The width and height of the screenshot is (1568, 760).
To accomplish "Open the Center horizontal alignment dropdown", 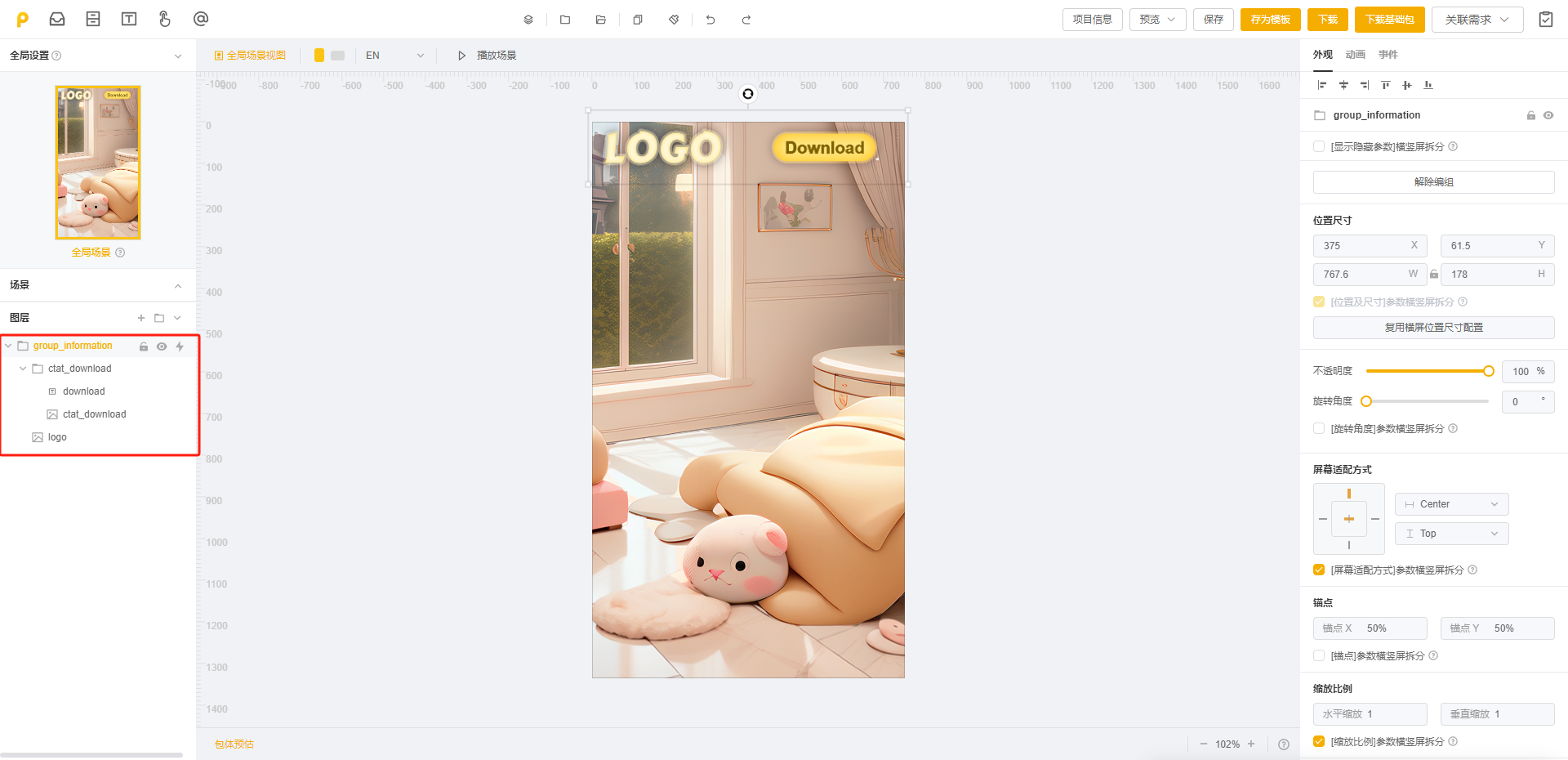I will click(1451, 504).
